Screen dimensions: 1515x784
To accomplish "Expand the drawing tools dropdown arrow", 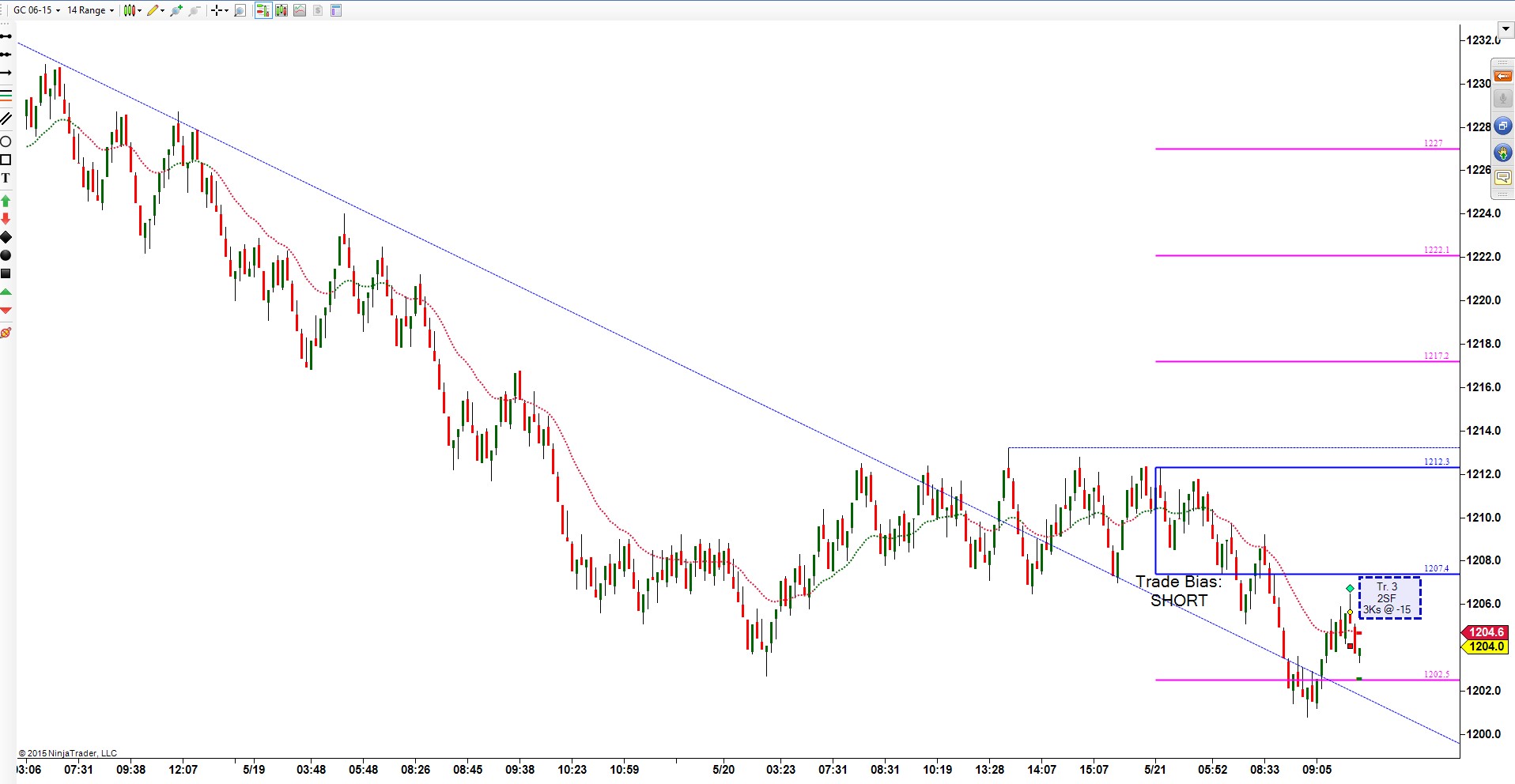I will click(x=163, y=10).
